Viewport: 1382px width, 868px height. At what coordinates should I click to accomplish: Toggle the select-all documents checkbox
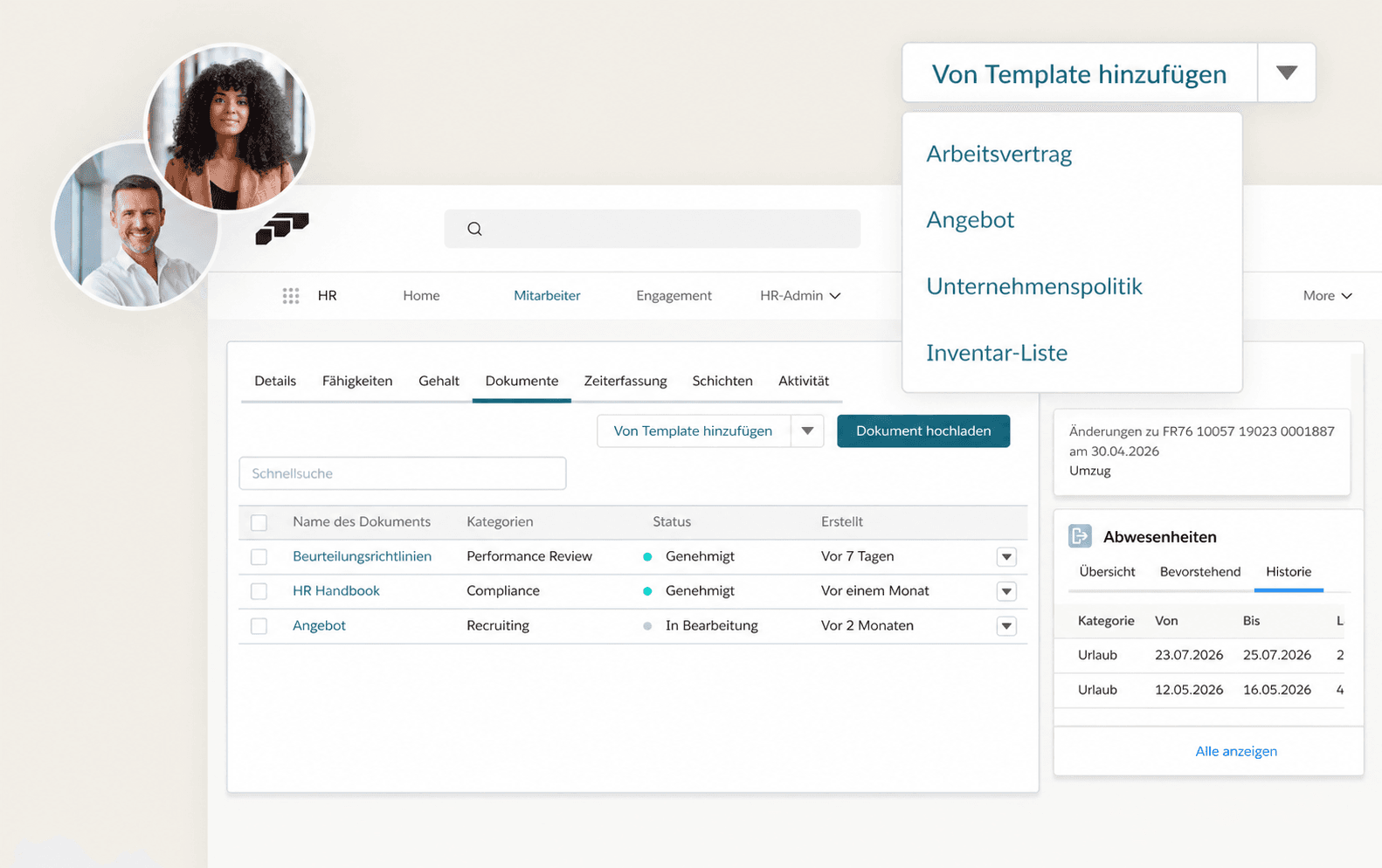[x=259, y=522]
